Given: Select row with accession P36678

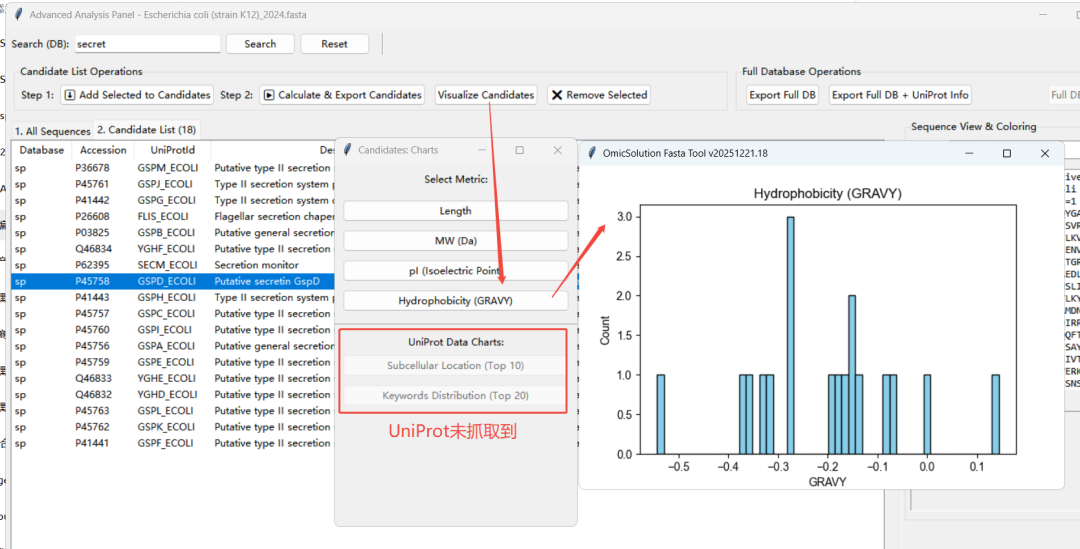Looking at the screenshot, I should 173,168.
